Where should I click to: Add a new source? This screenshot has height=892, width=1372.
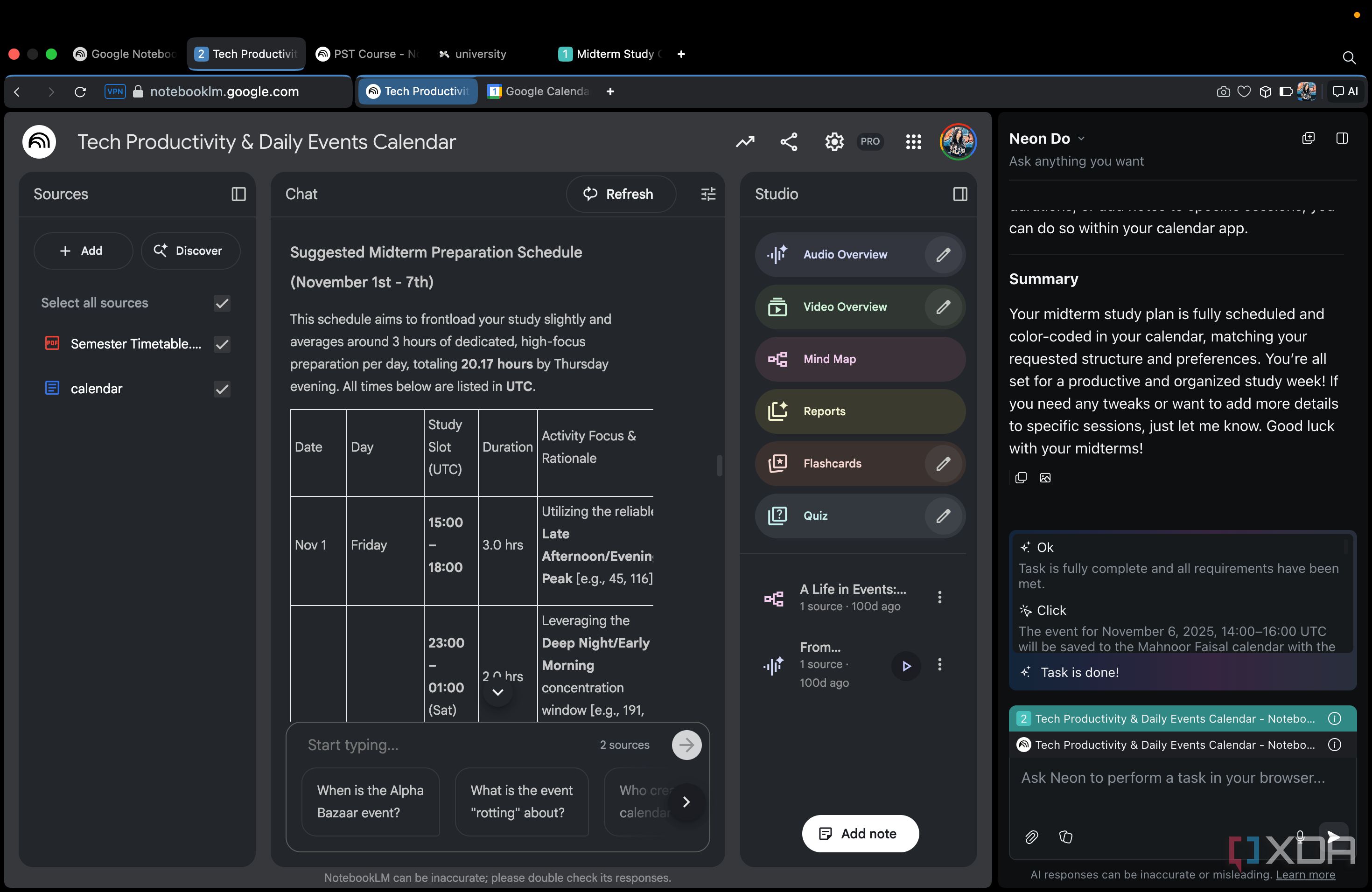[x=83, y=251]
